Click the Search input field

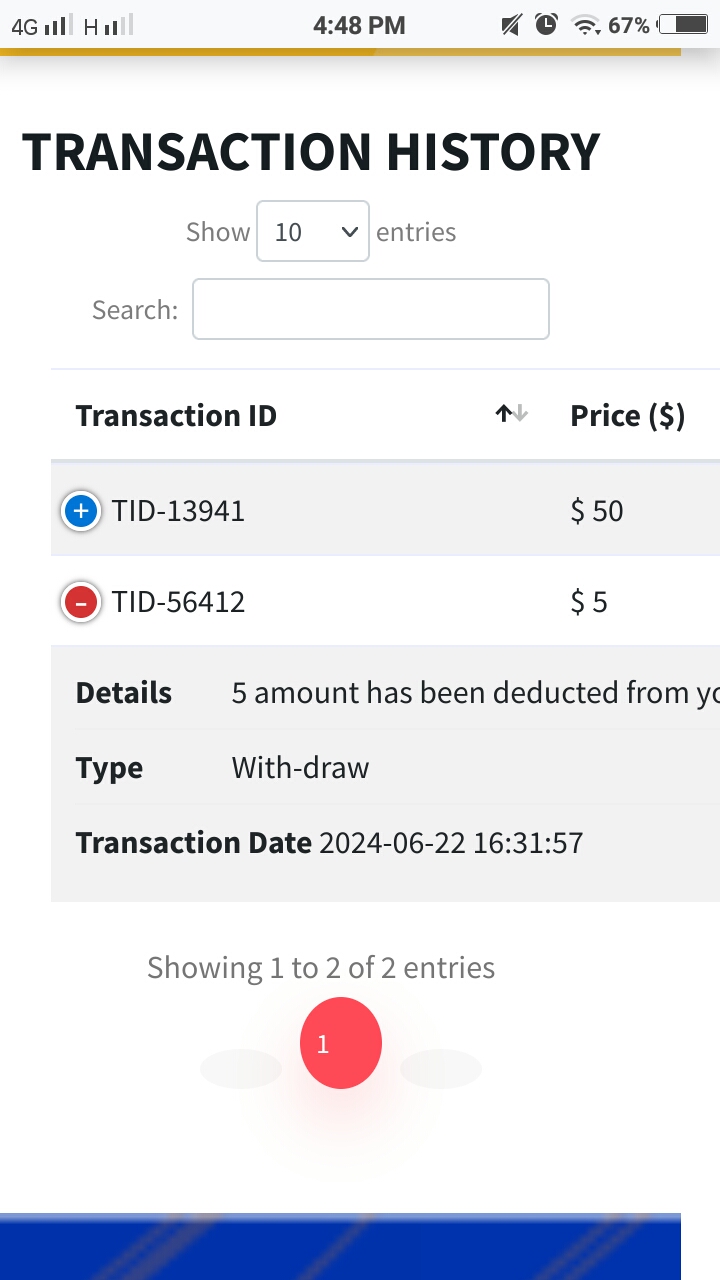(371, 309)
